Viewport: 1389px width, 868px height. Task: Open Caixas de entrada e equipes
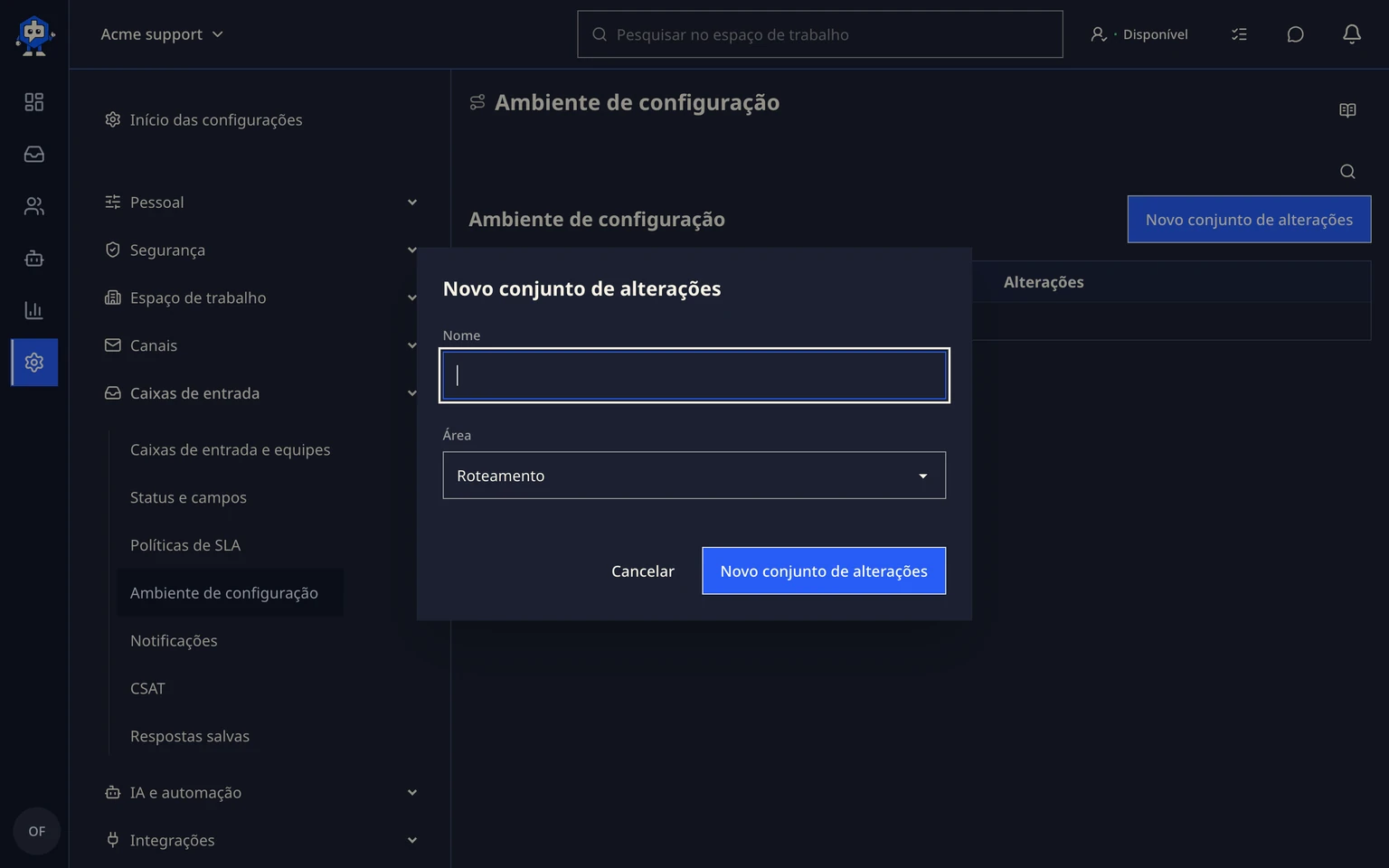click(x=230, y=450)
